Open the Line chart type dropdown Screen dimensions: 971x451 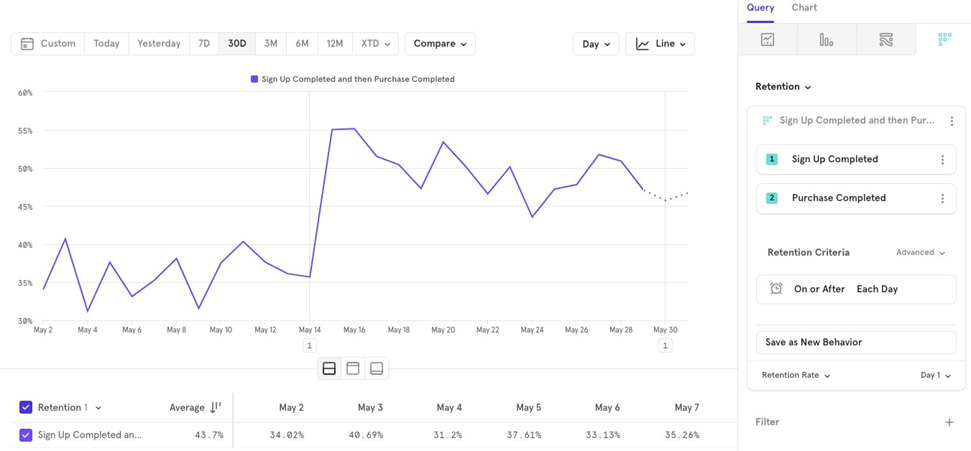pos(660,44)
